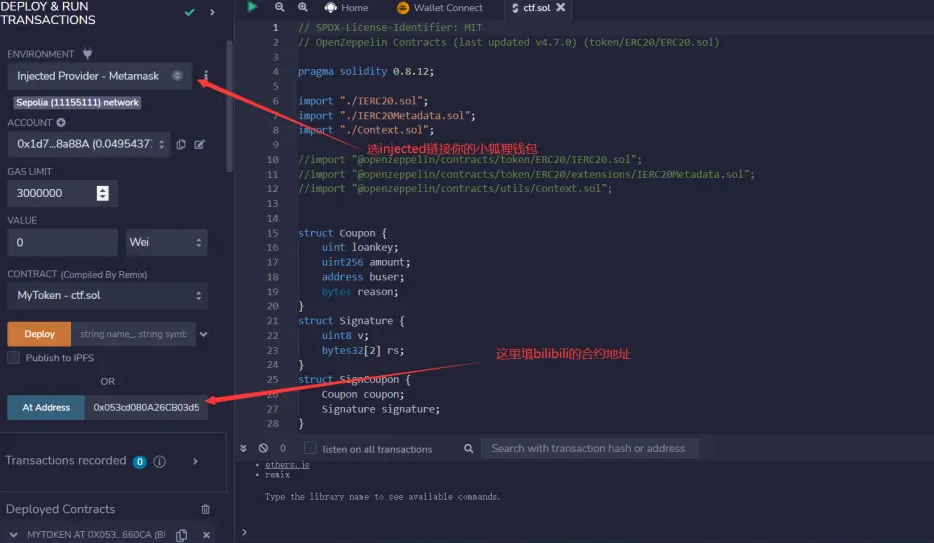Open the ethers.js link in terminal
934x543 pixels.
pos(287,465)
